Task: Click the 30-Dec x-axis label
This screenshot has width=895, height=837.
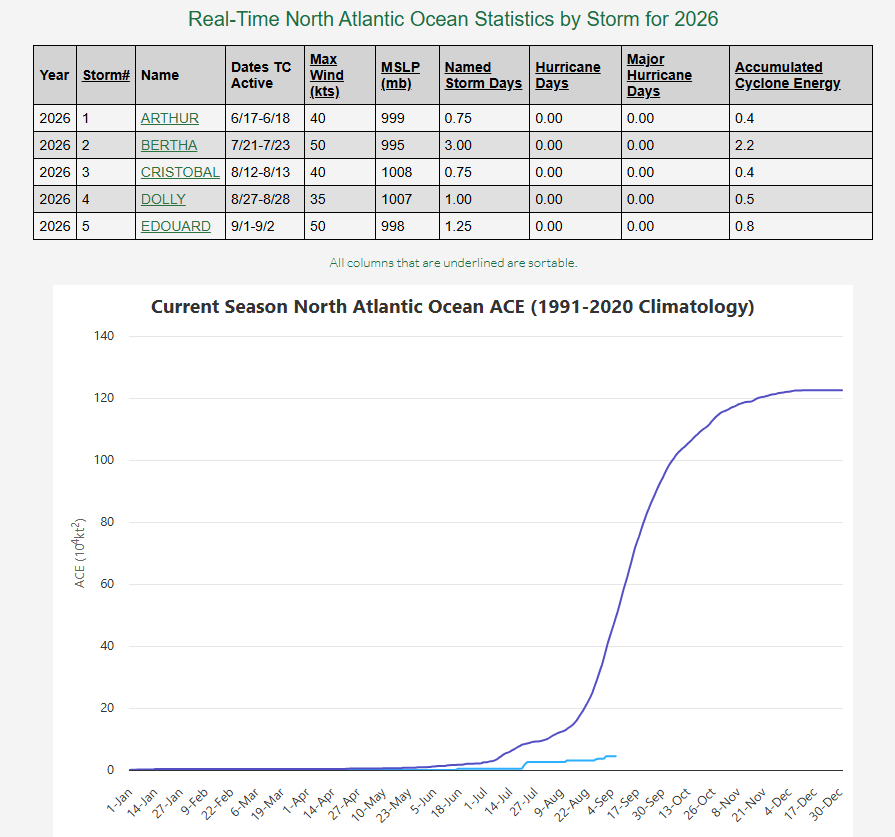Action: coord(826,804)
